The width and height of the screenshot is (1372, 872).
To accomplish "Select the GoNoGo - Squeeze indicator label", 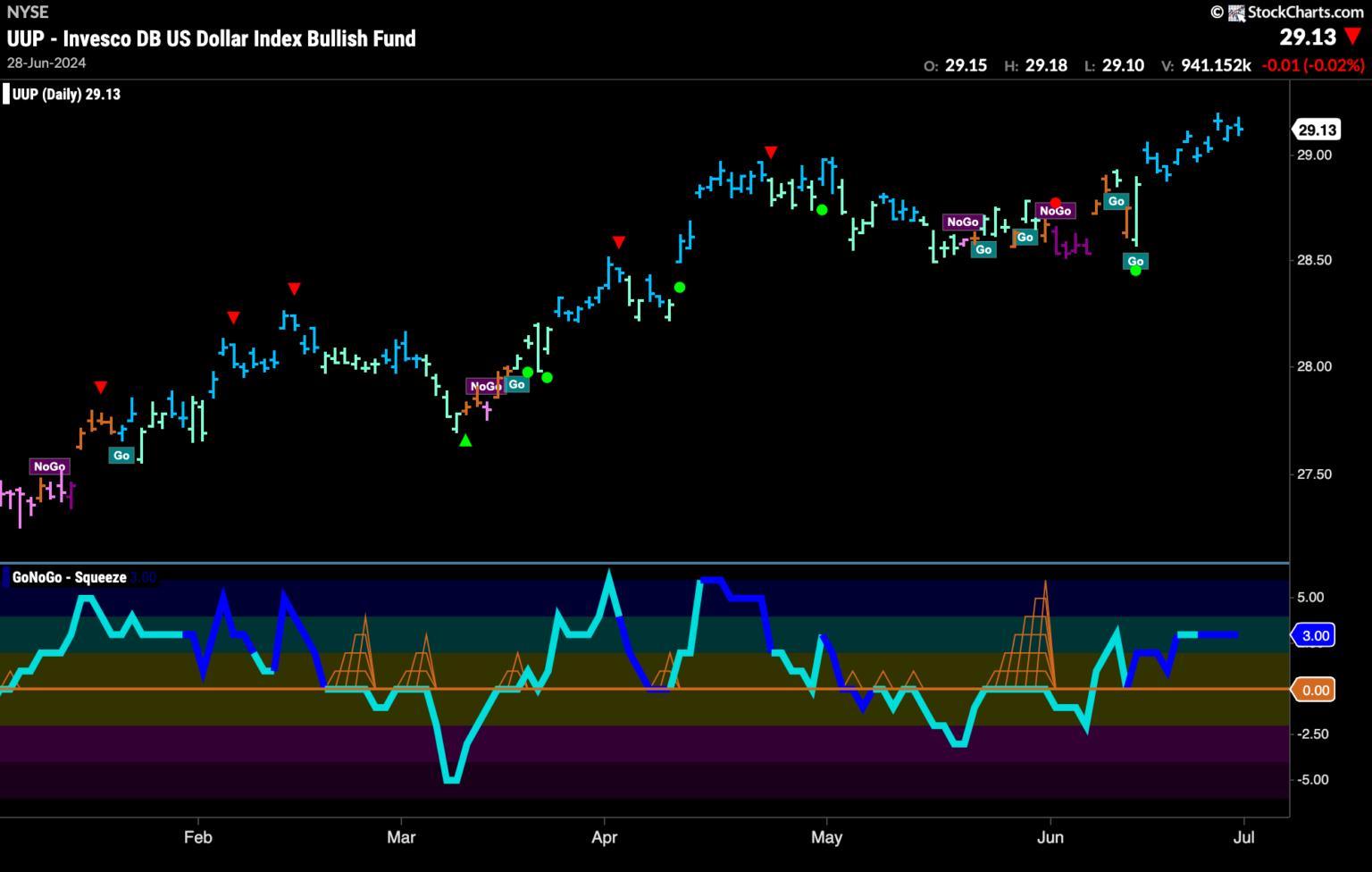I will coord(69,578).
